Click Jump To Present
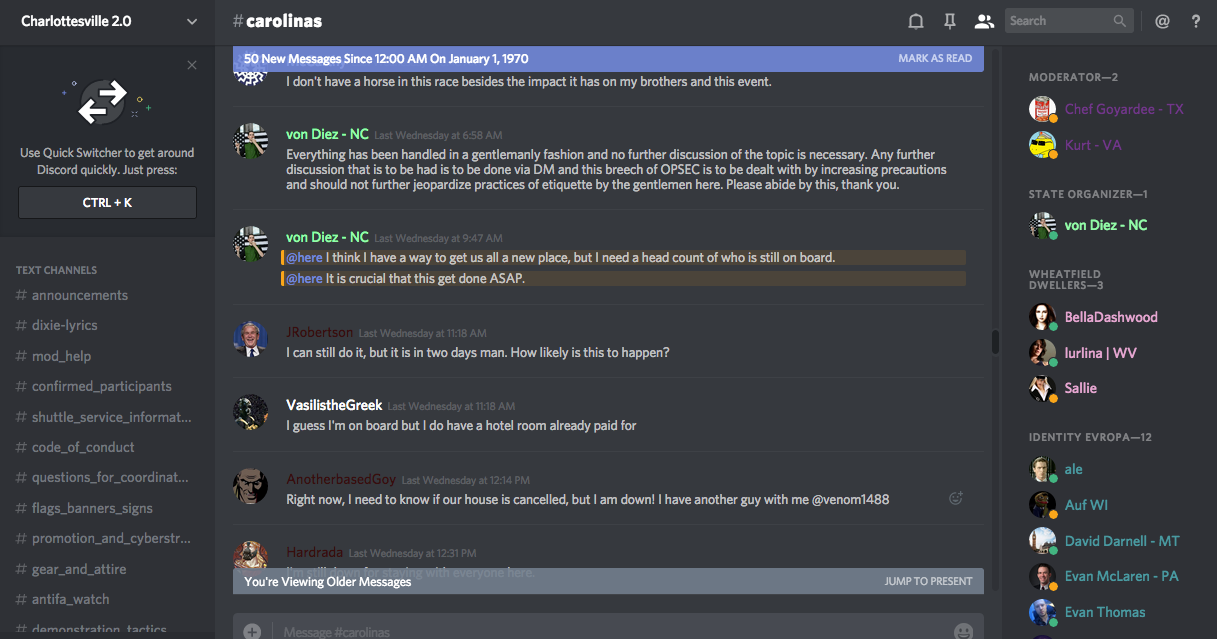Image resolution: width=1217 pixels, height=639 pixels. (927, 581)
